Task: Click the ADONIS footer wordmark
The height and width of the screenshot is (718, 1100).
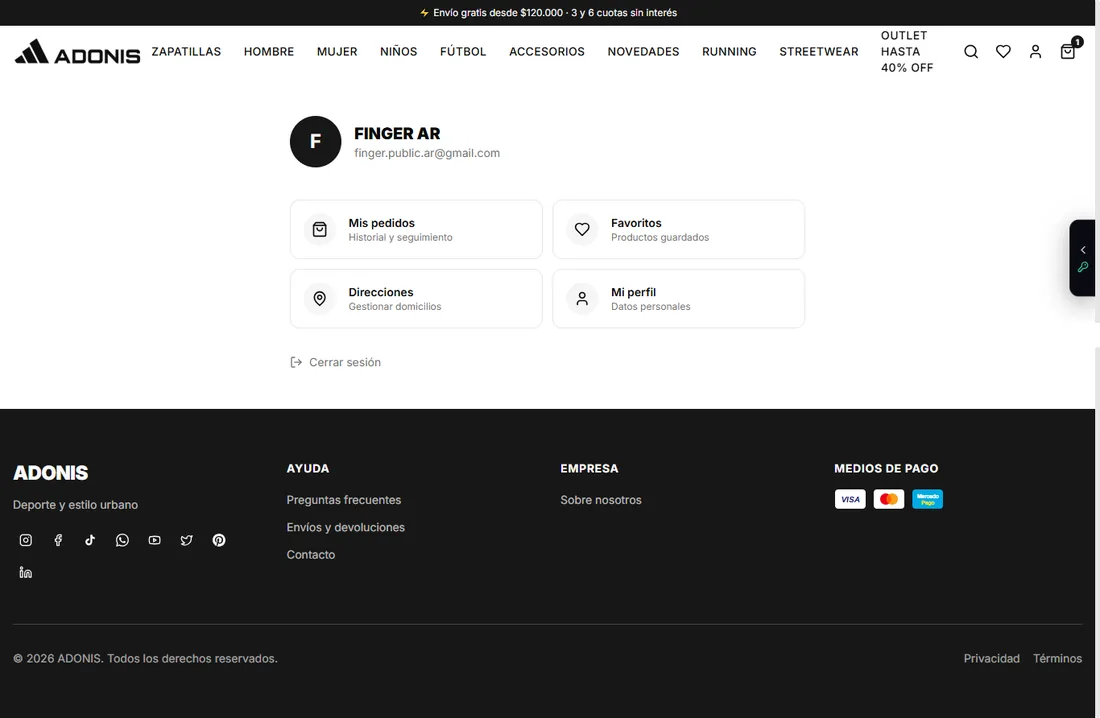Action: click(51, 472)
